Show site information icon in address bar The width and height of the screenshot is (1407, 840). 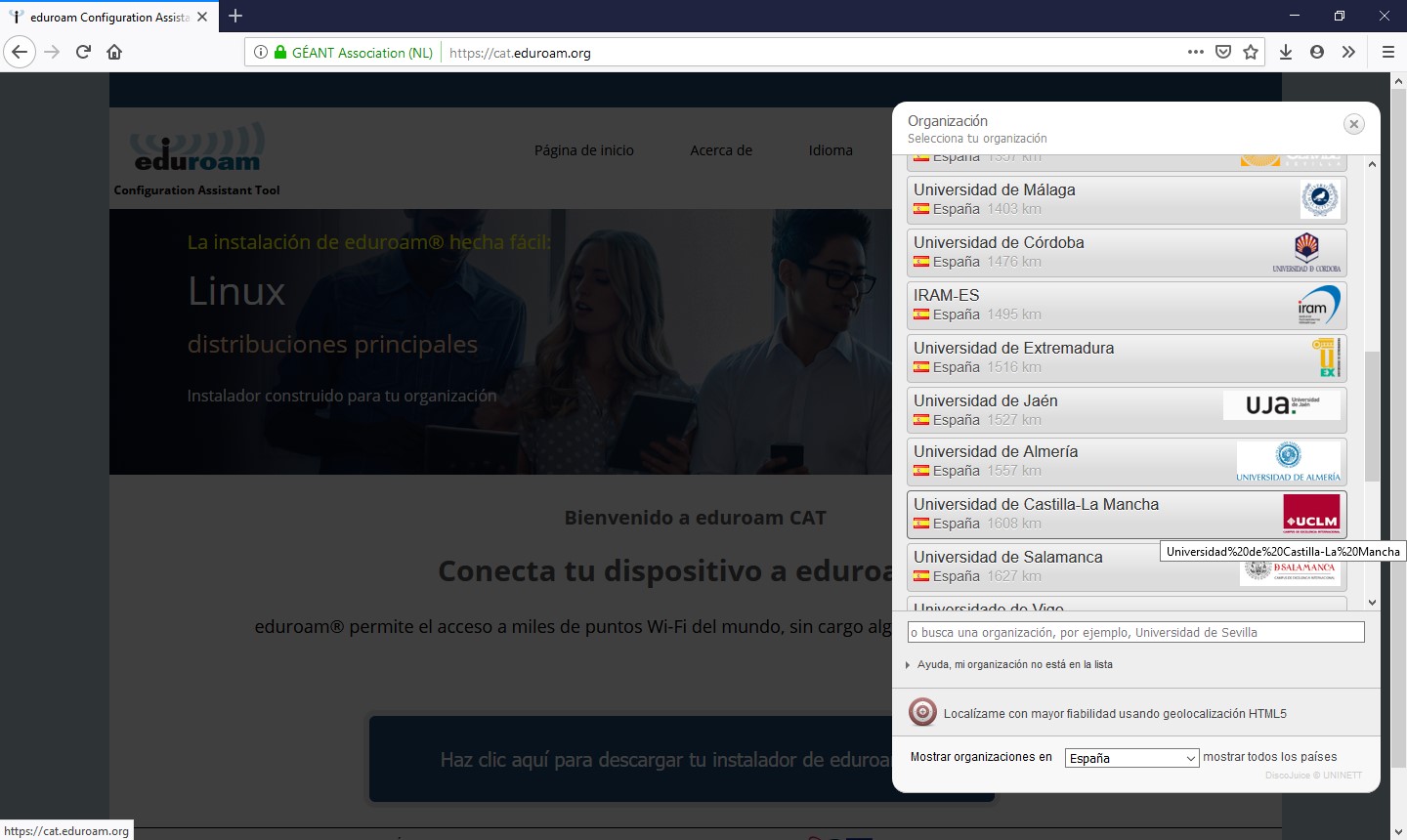261,52
